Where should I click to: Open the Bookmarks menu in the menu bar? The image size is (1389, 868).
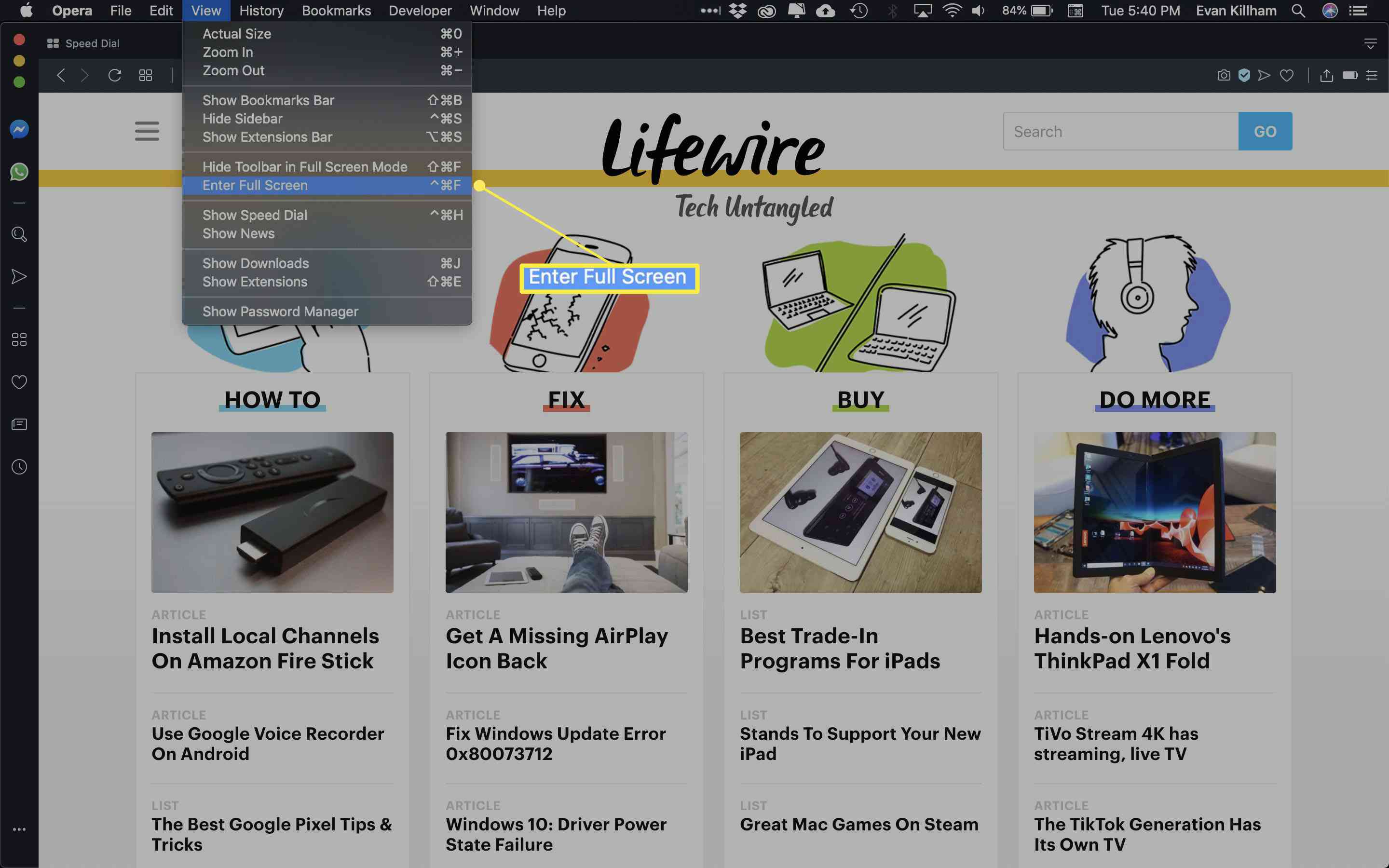[336, 10]
